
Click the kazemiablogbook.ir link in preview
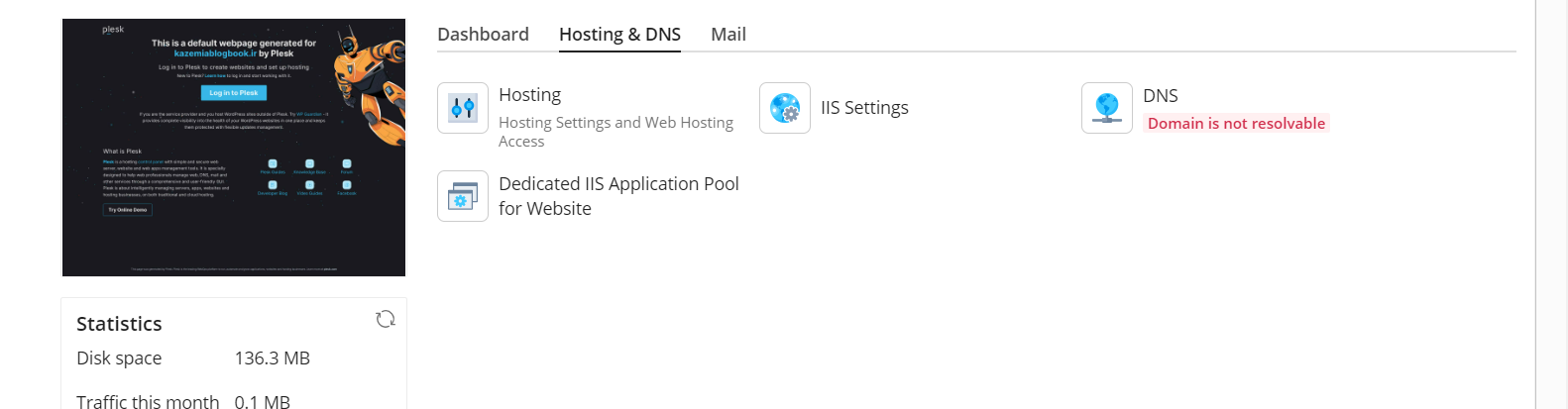[215, 53]
